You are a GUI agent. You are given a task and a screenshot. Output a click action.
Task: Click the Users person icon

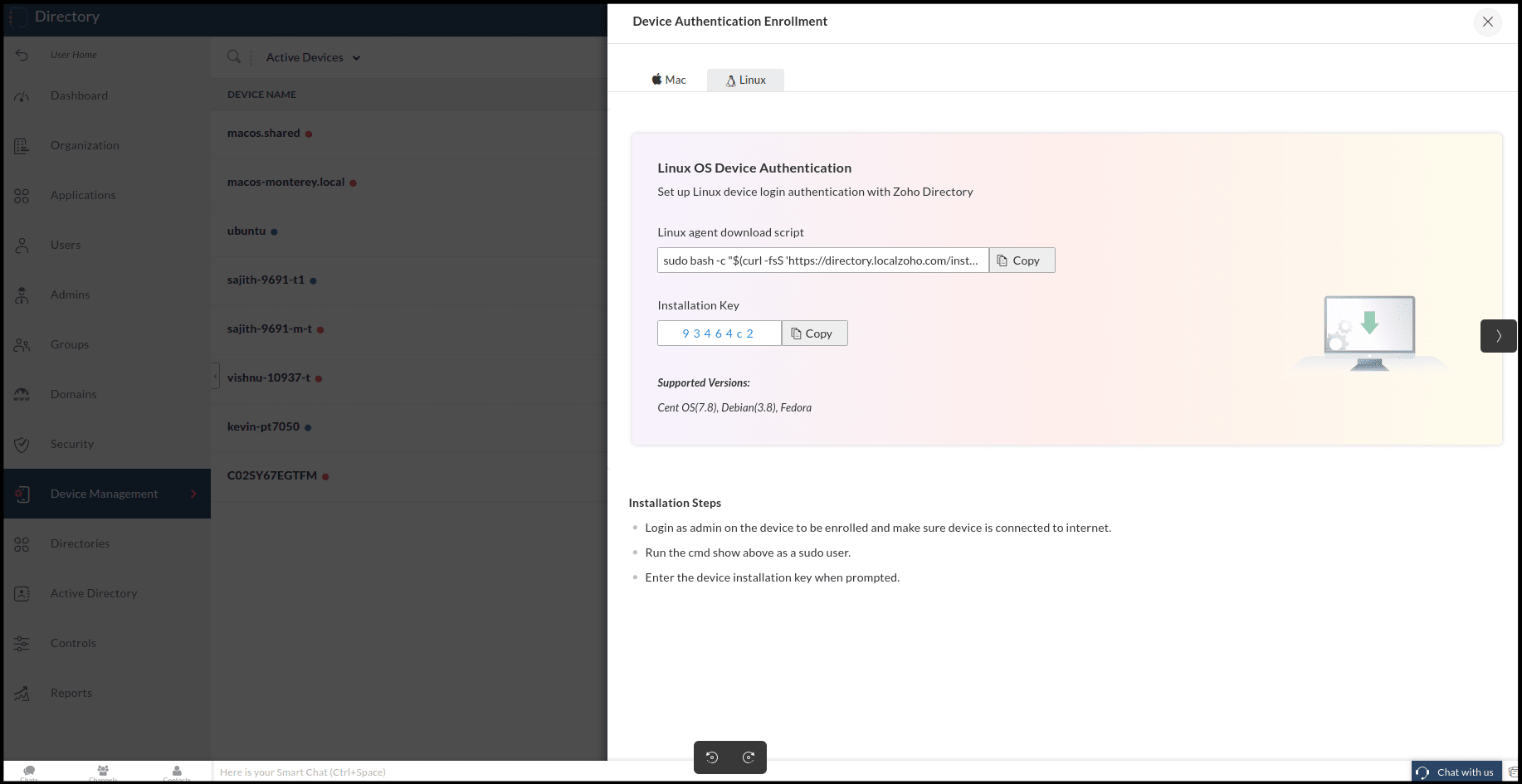pyautogui.click(x=22, y=246)
